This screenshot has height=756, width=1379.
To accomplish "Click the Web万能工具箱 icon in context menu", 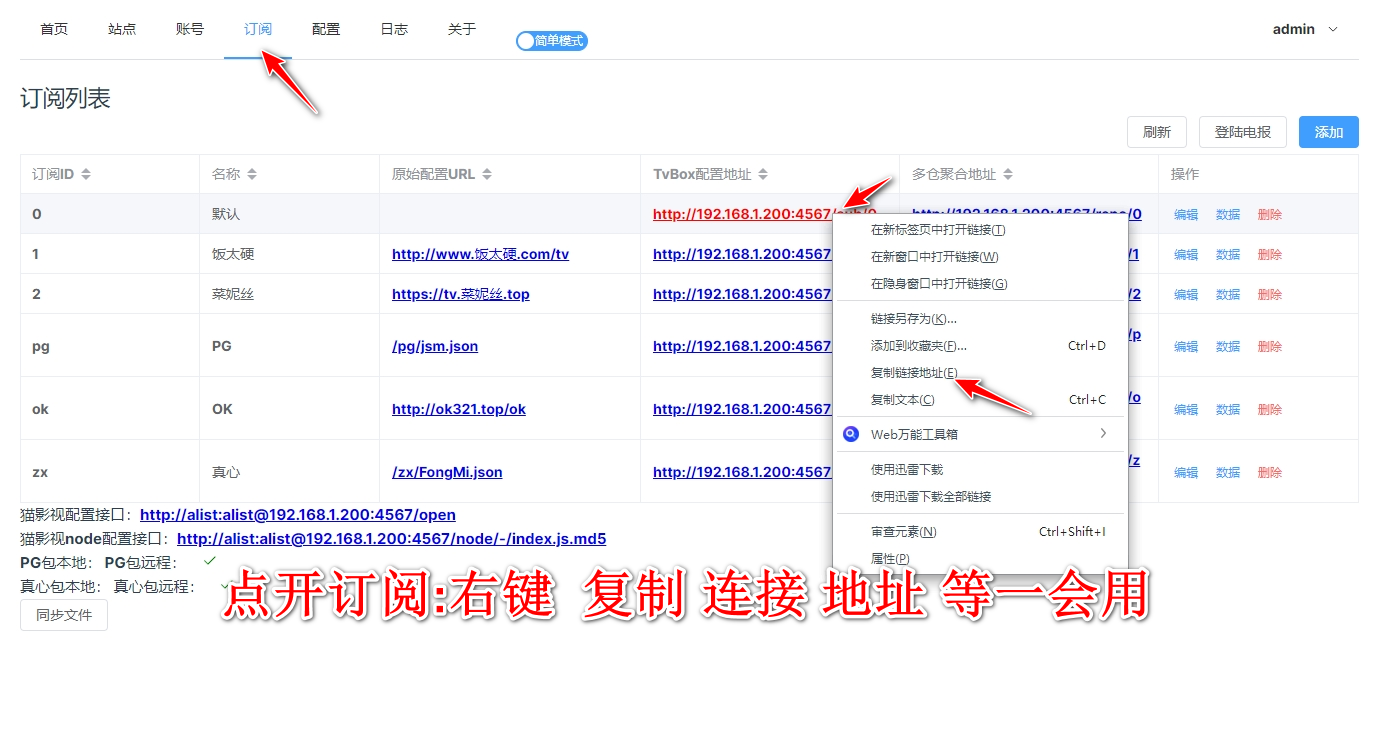I will point(851,434).
